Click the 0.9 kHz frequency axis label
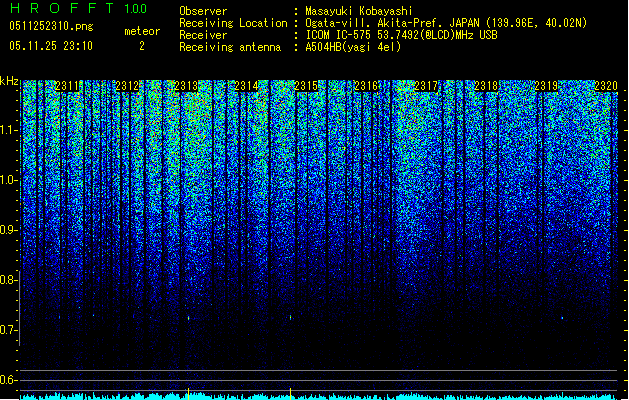Image resolution: width=629 pixels, height=400 pixels. [x=8, y=230]
